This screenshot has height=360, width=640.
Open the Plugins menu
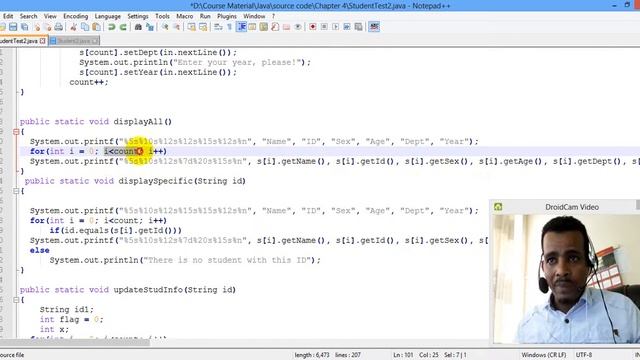coord(227,16)
